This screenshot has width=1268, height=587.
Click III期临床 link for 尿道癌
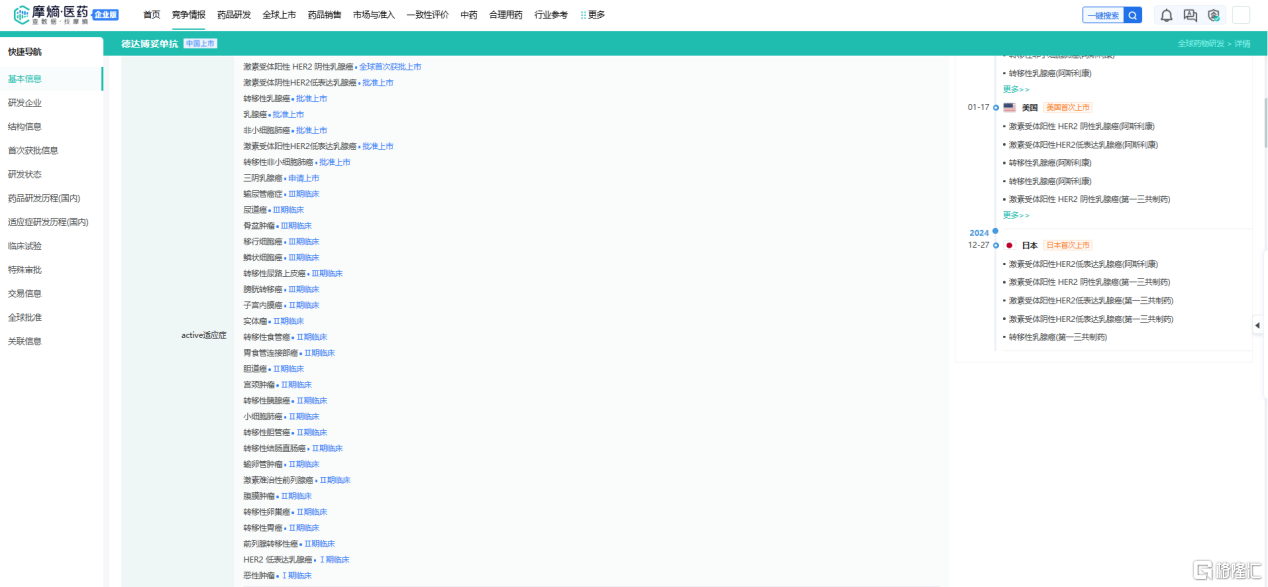click(288, 210)
